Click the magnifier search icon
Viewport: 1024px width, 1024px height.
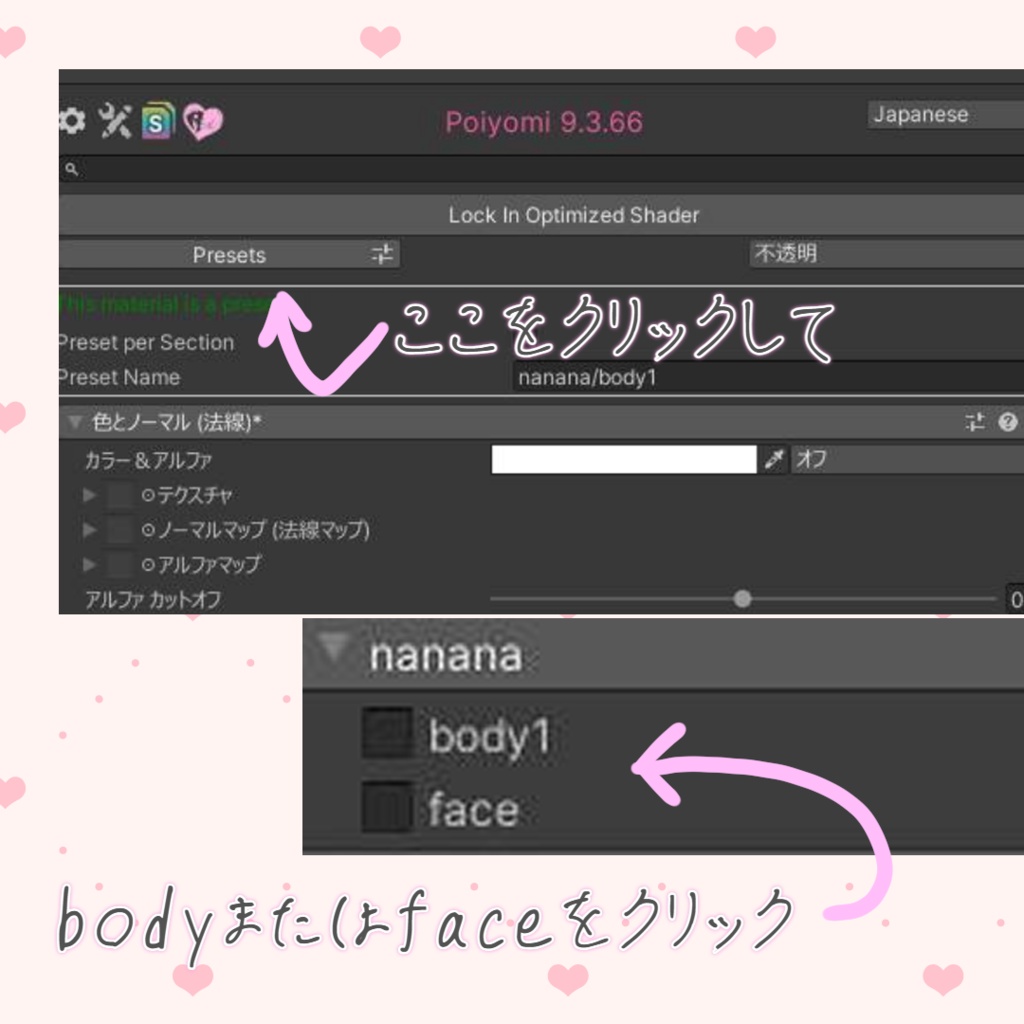tap(71, 169)
